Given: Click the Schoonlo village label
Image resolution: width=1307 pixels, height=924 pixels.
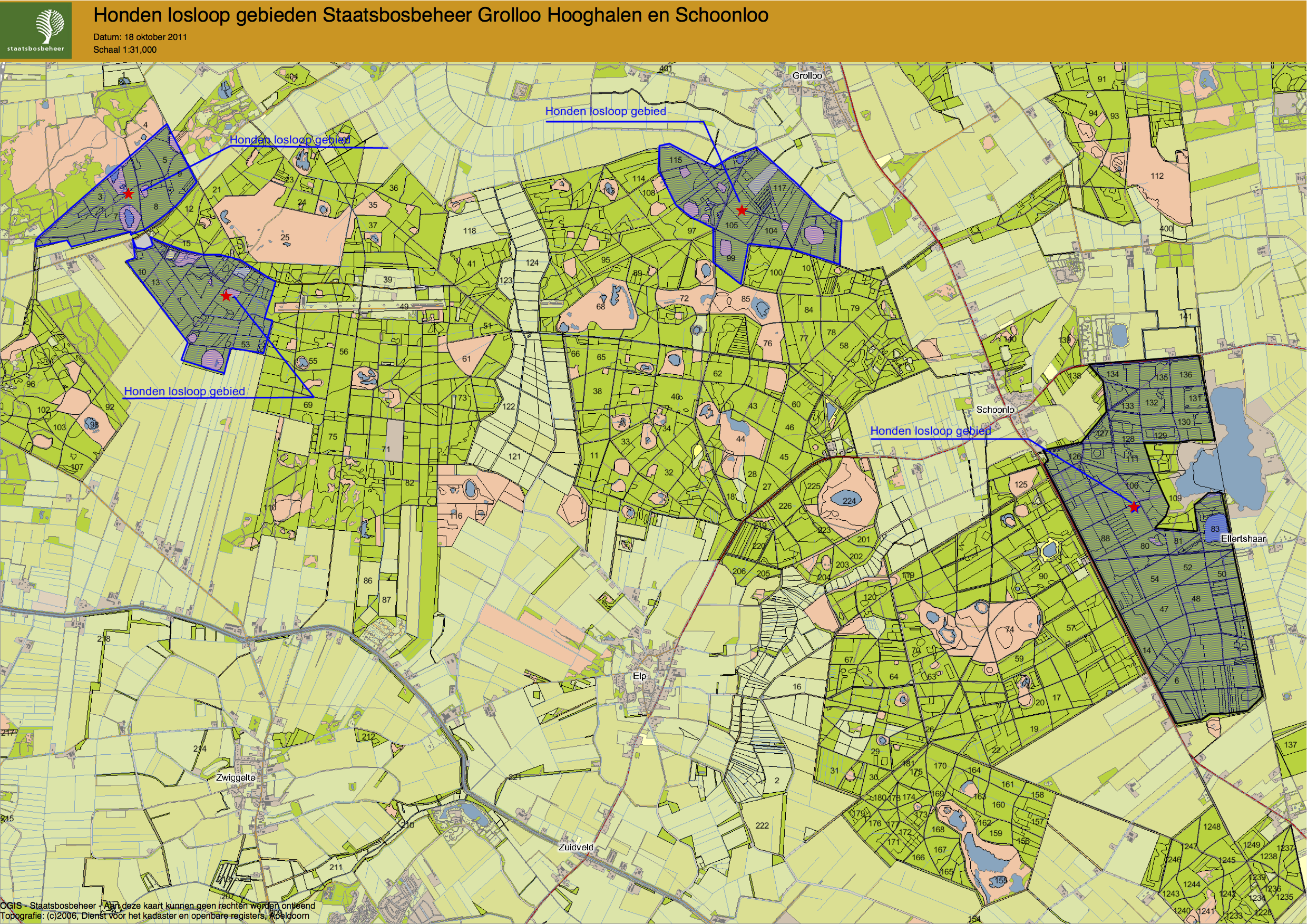Looking at the screenshot, I should coord(994,410).
